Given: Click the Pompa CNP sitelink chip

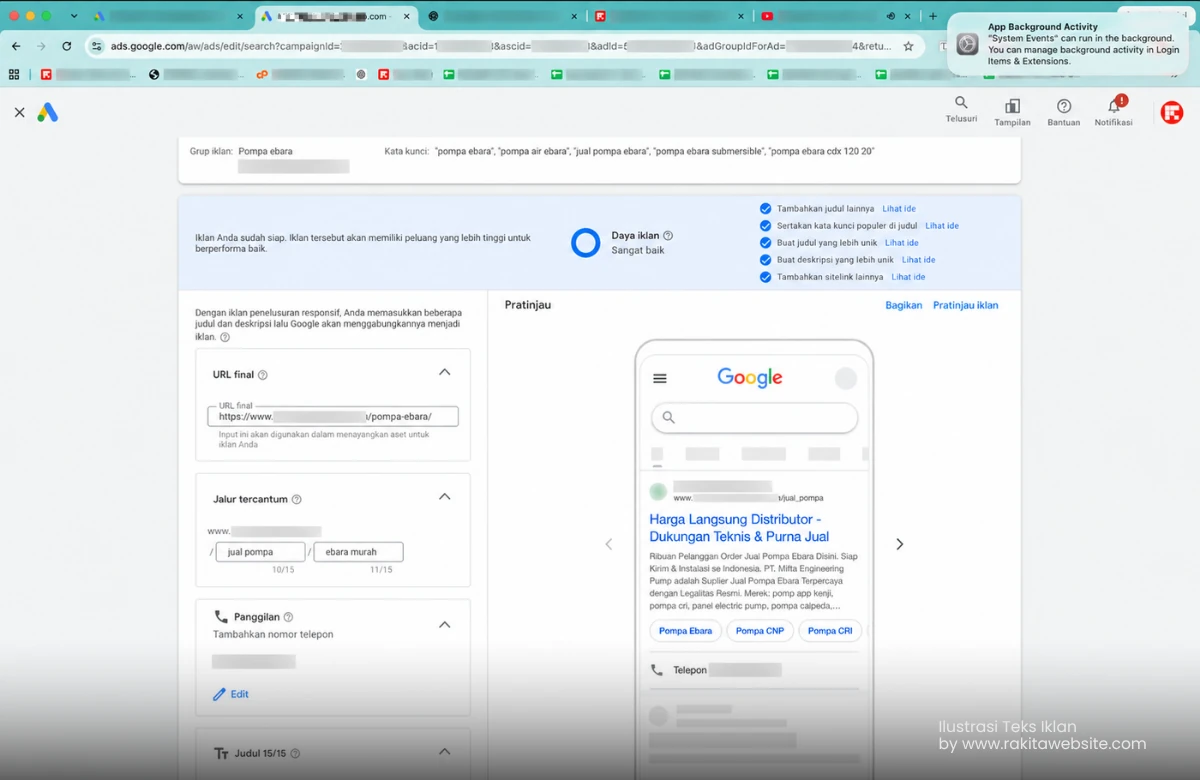Looking at the screenshot, I should point(760,631).
